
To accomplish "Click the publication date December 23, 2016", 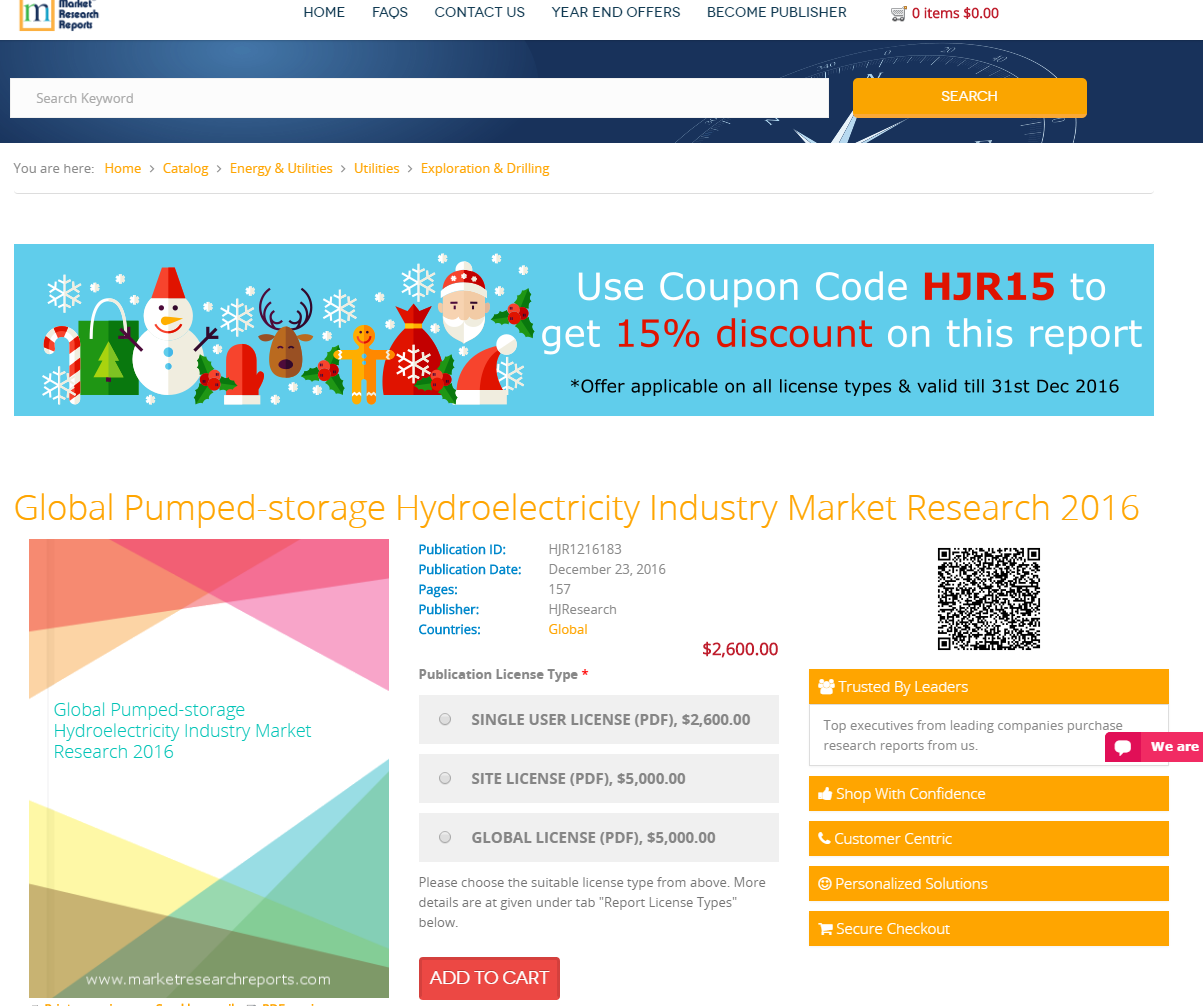I will pyautogui.click(x=607, y=570).
